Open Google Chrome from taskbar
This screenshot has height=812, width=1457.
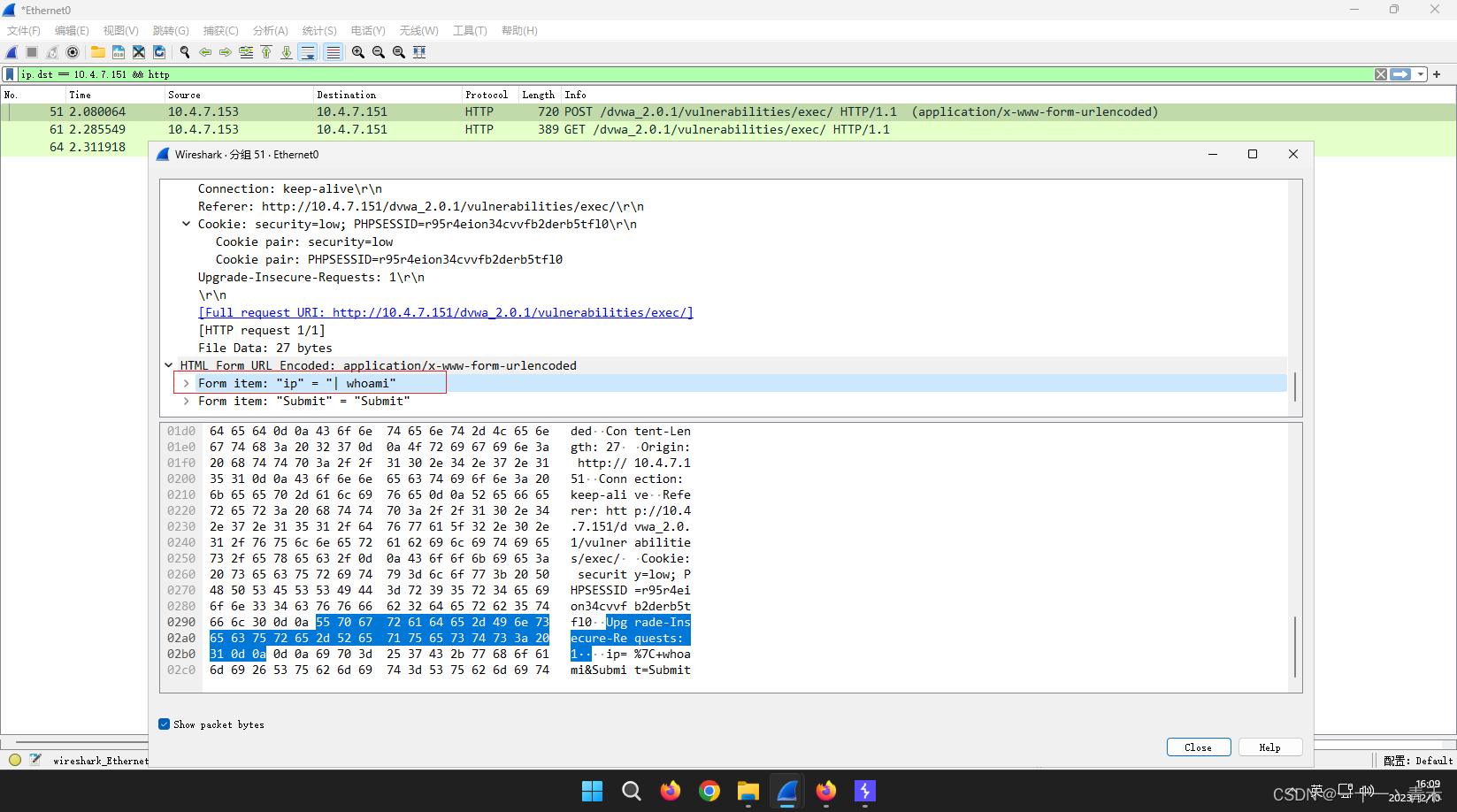pyautogui.click(x=709, y=791)
